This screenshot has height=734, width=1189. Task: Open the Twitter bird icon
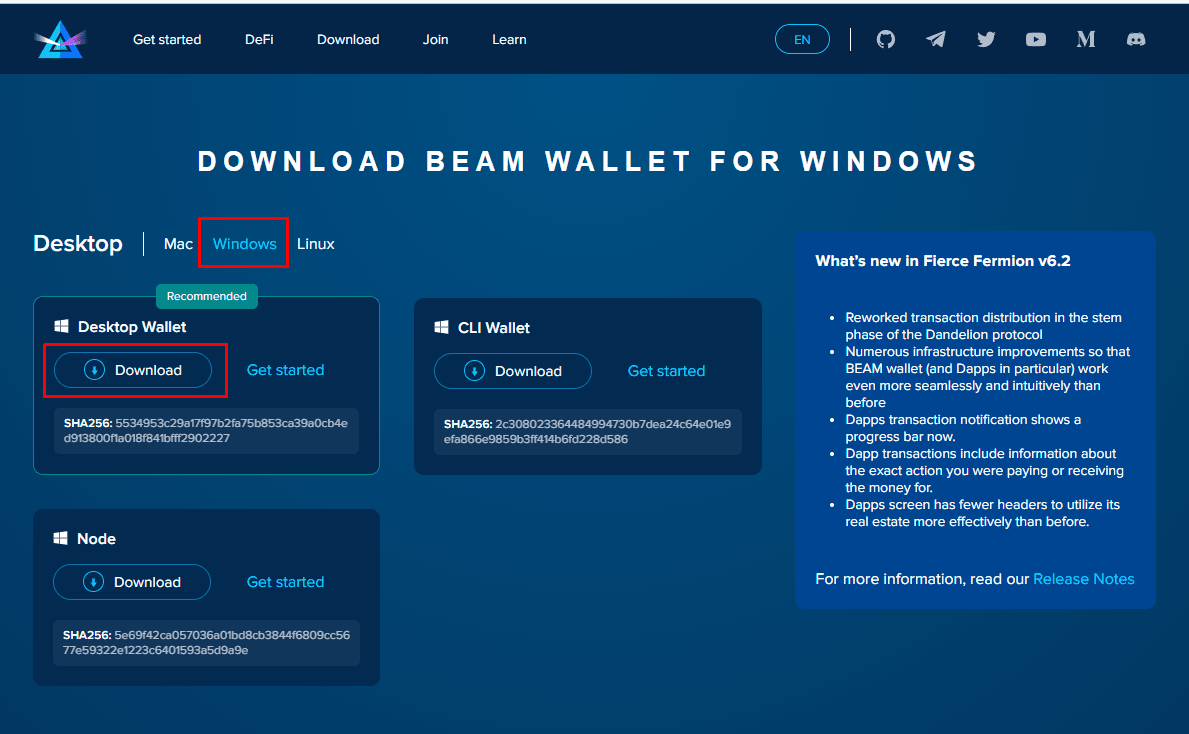tap(986, 40)
